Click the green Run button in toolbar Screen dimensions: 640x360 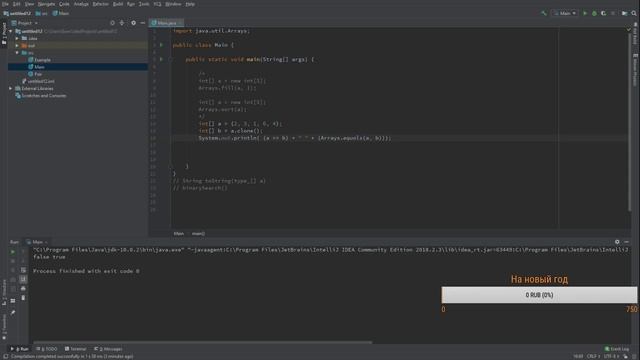(585, 13)
